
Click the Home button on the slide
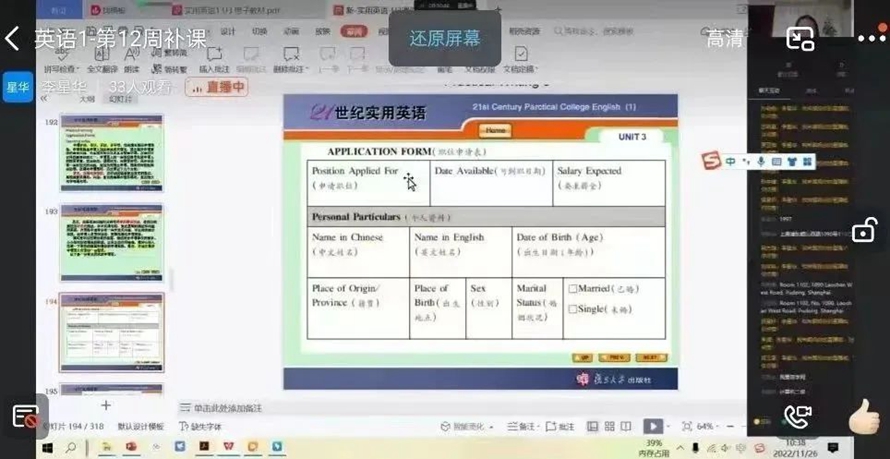click(x=494, y=131)
